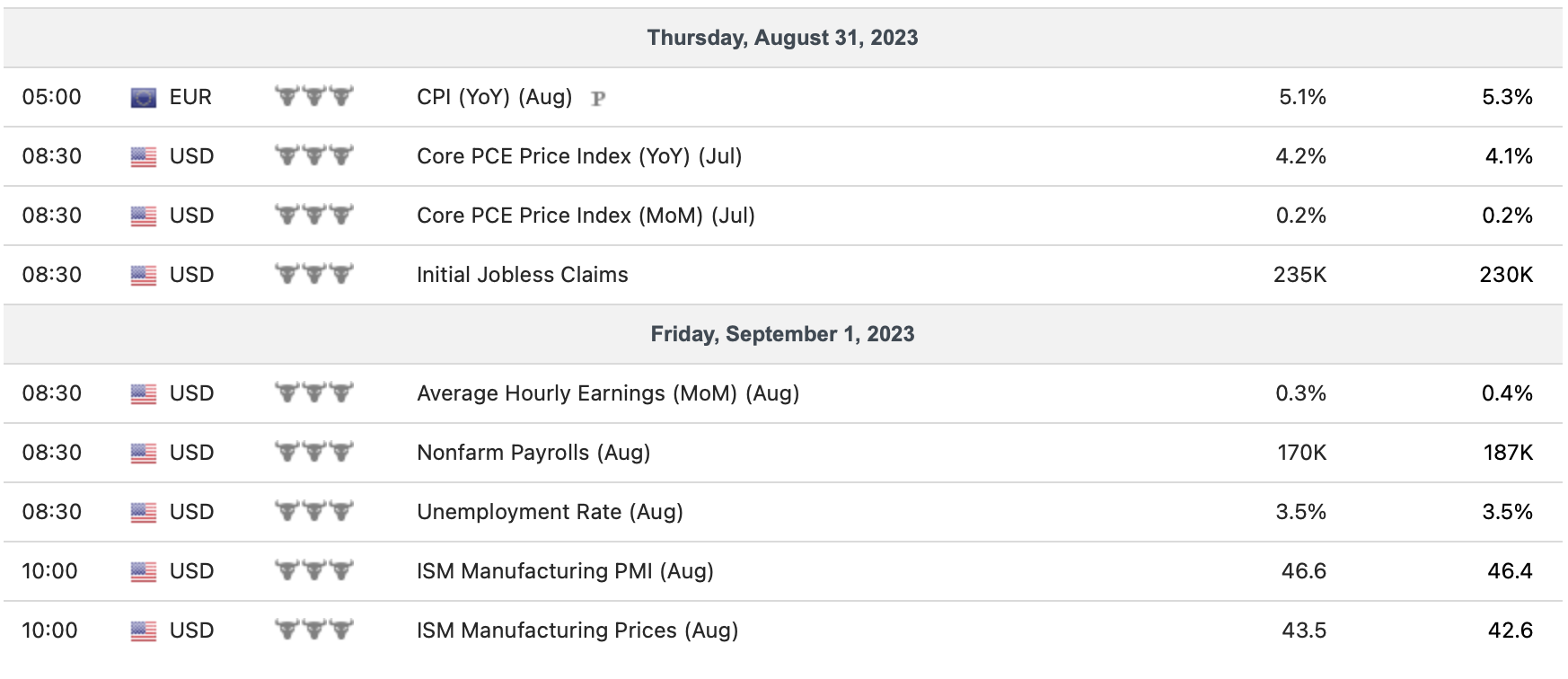This screenshot has height=679, width=1568.
Task: Open ISM Manufacturing Prices (Aug) event
Action: click(x=577, y=630)
